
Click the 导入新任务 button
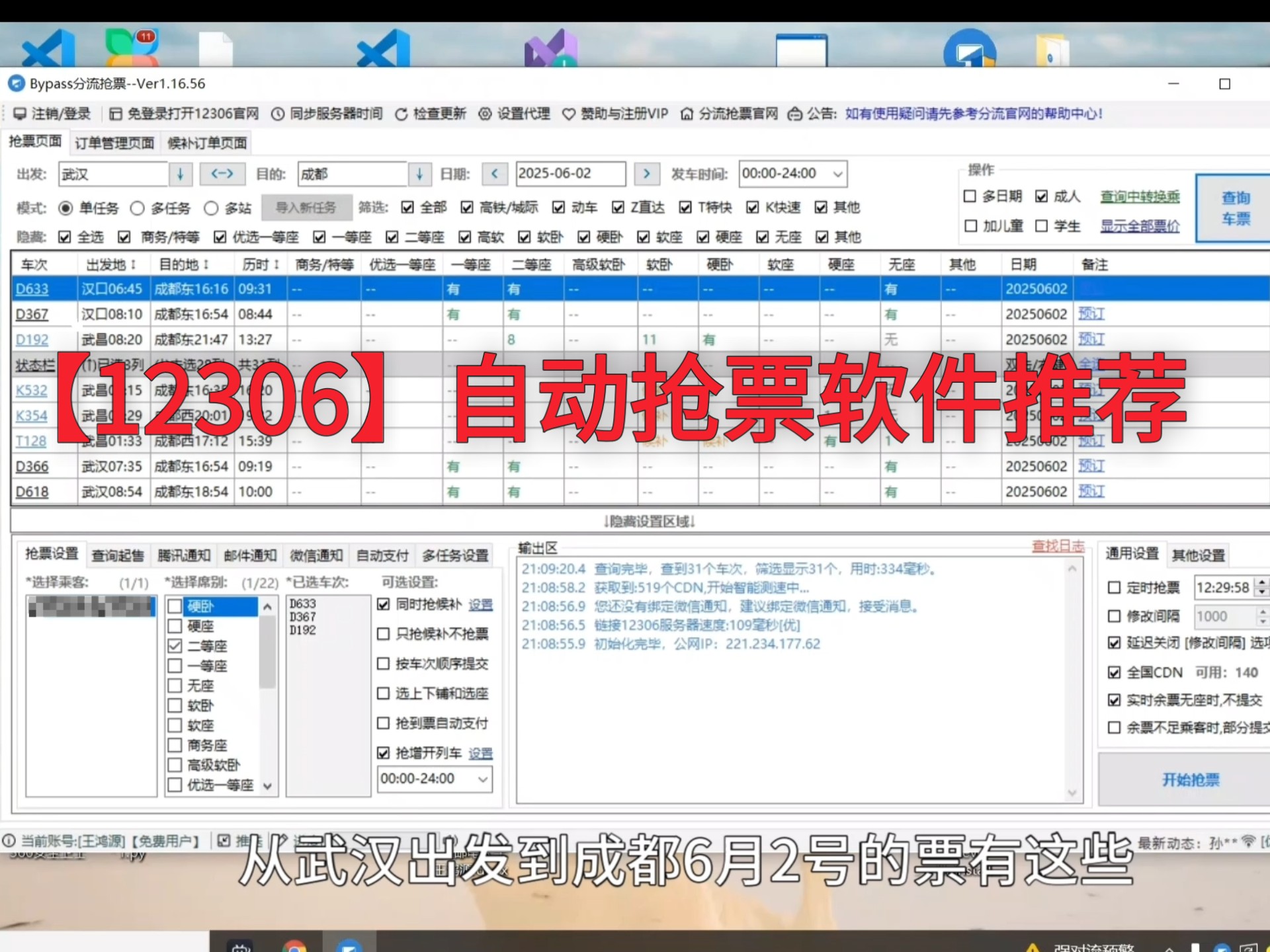306,208
